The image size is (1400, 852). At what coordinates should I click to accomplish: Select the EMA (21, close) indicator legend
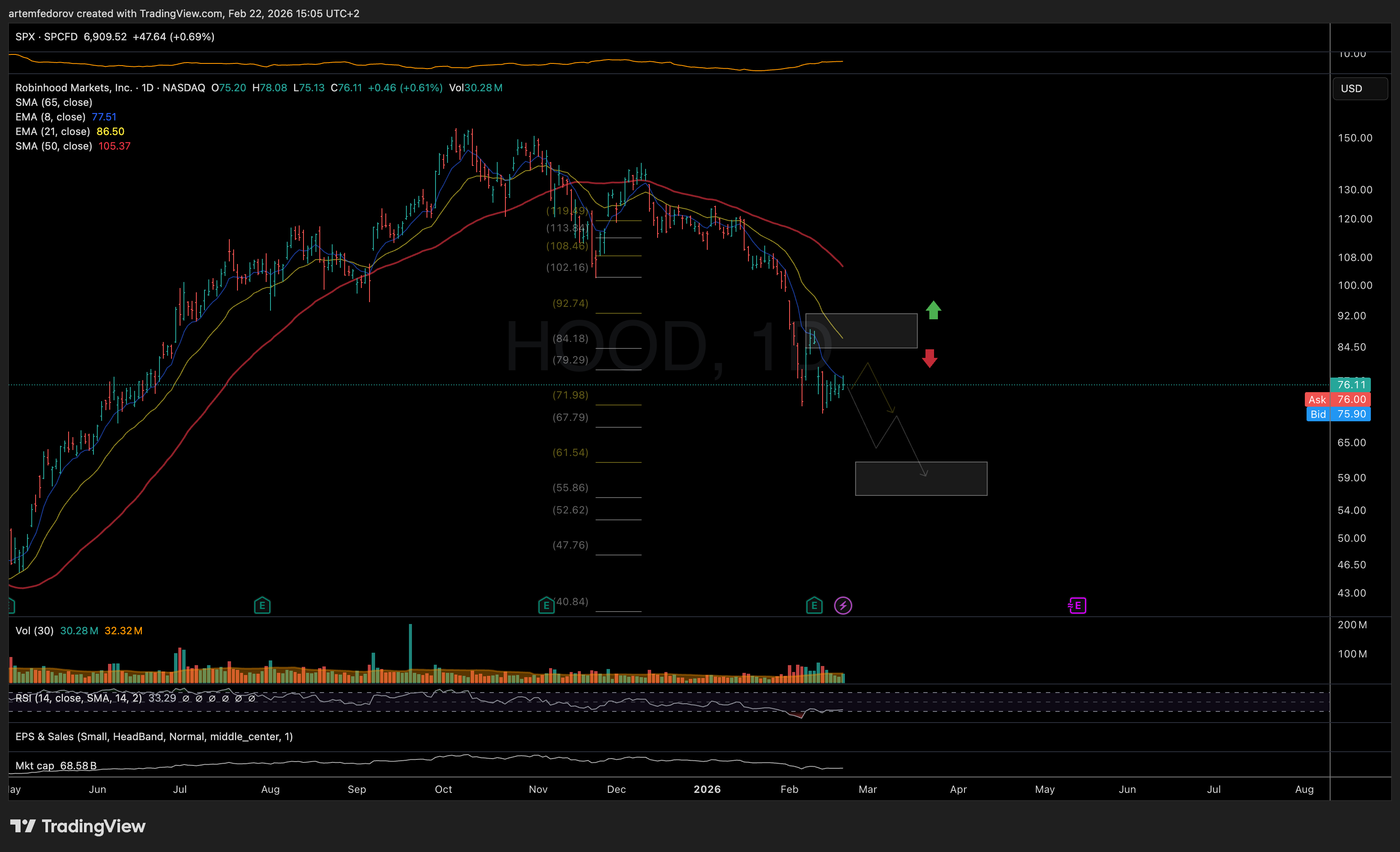53,131
